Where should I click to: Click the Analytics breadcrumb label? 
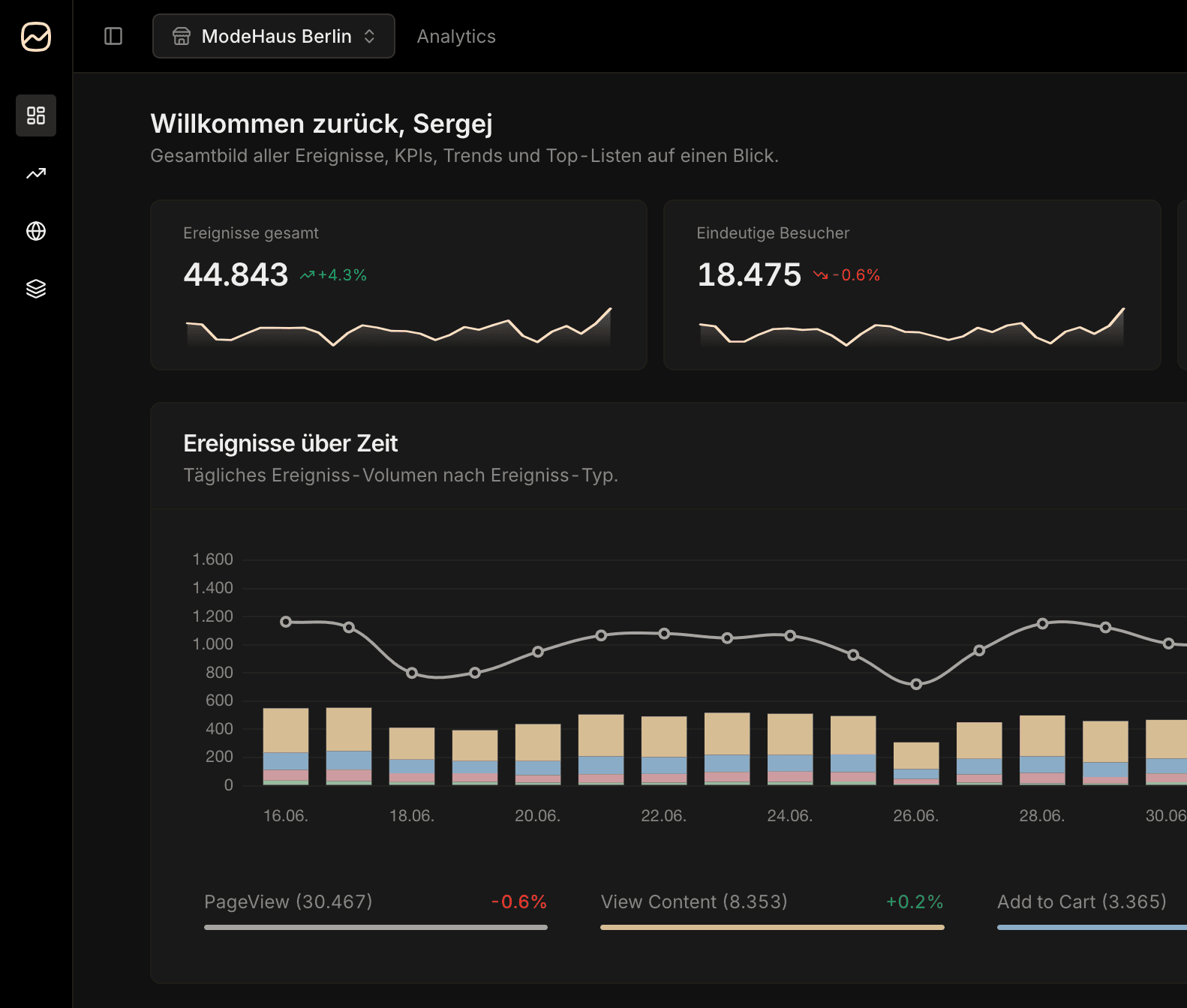pos(456,36)
